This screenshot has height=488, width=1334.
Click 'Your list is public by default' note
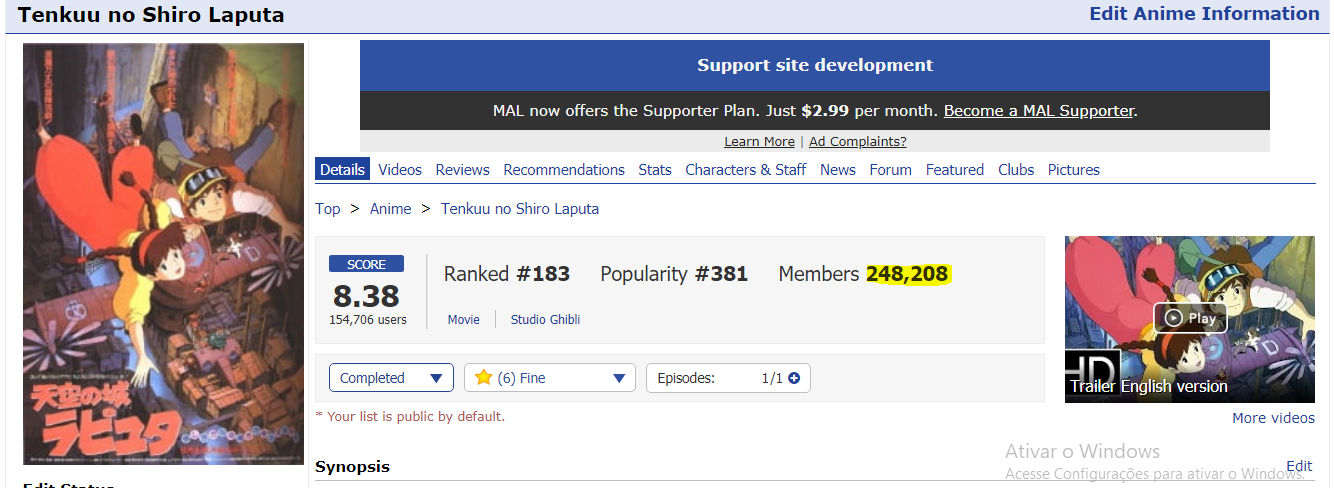410,416
